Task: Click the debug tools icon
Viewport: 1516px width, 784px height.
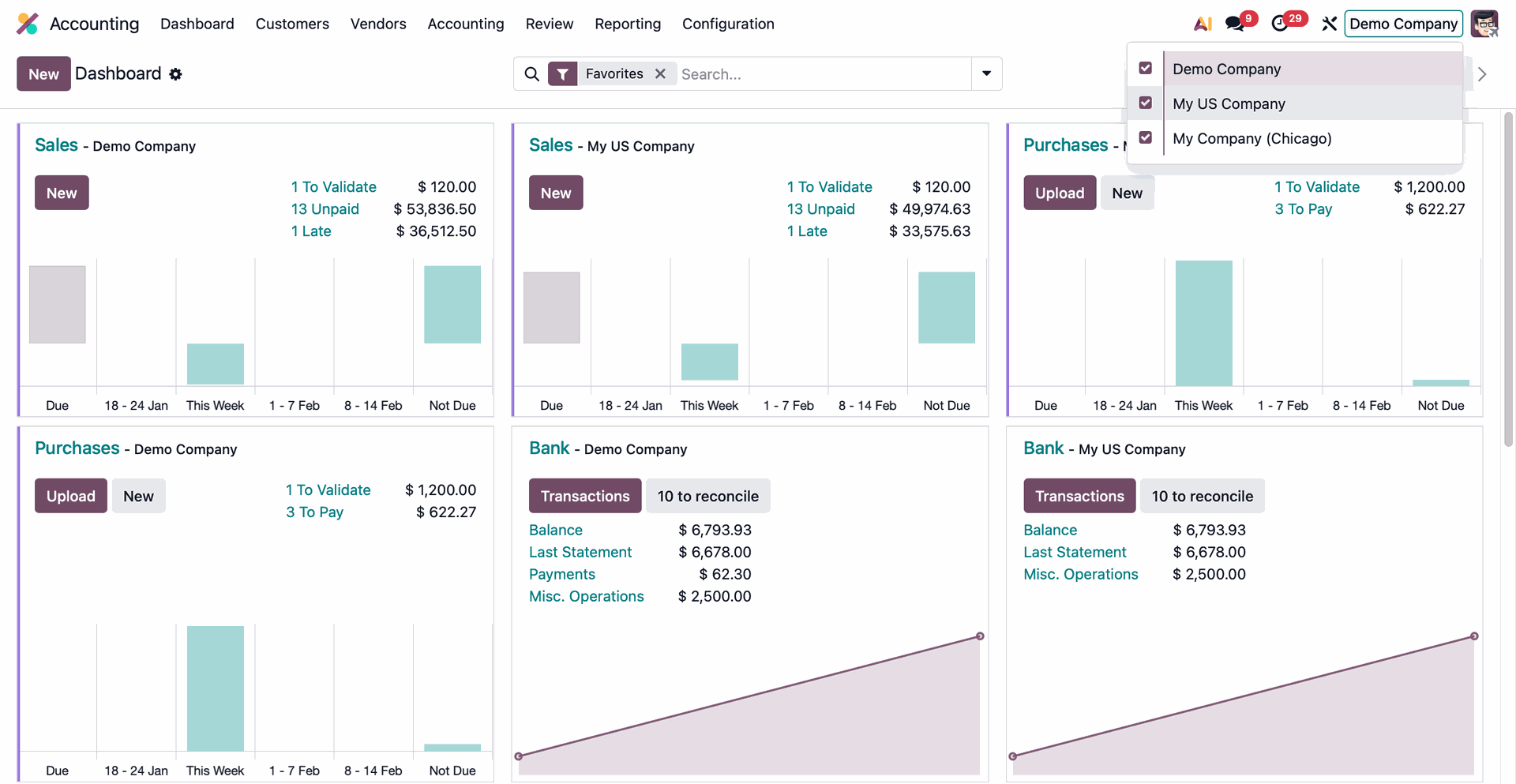Action: (1330, 24)
